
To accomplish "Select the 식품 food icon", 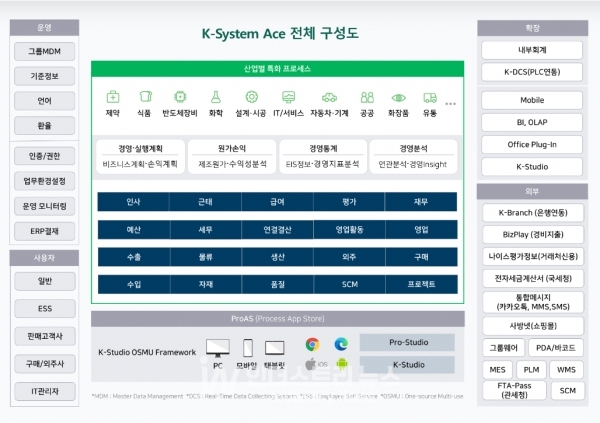I will pyautogui.click(x=145, y=96).
